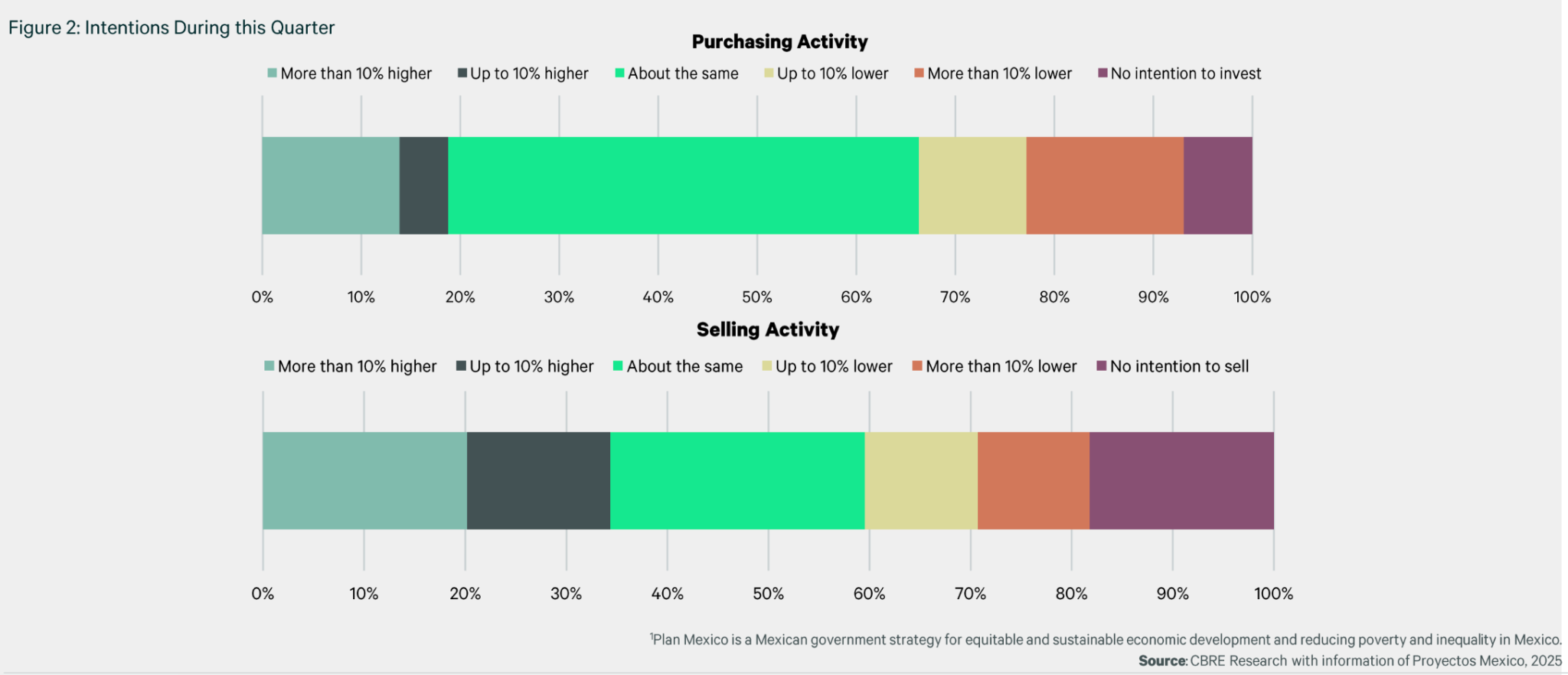Select 'Up to 10% lower' Selling legend swatch
The image size is (1568, 675).
tap(767, 366)
